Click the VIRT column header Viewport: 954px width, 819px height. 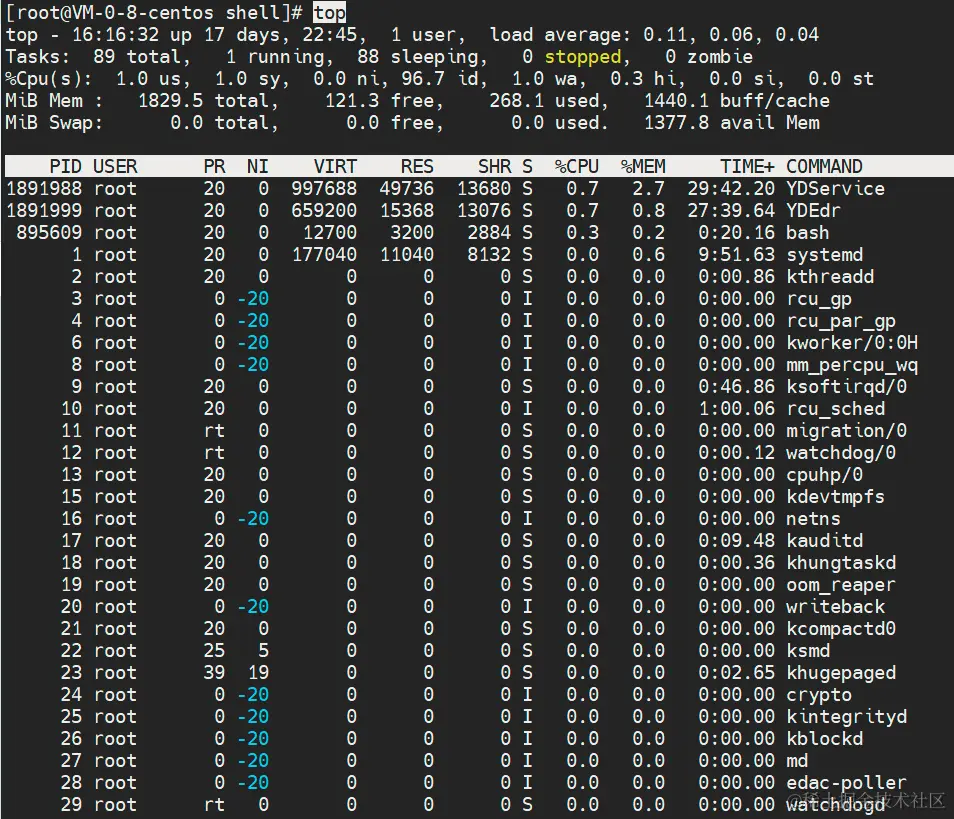pyautogui.click(x=335, y=166)
